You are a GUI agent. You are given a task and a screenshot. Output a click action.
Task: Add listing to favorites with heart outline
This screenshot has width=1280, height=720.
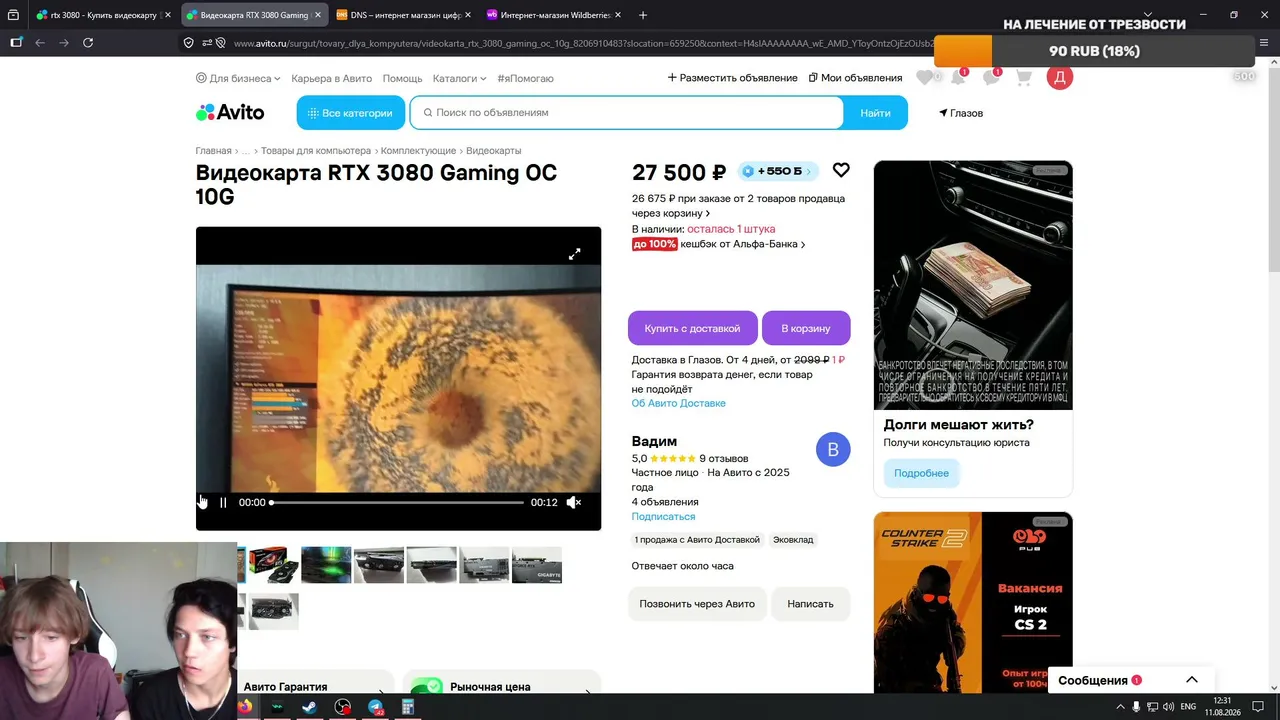(x=841, y=170)
